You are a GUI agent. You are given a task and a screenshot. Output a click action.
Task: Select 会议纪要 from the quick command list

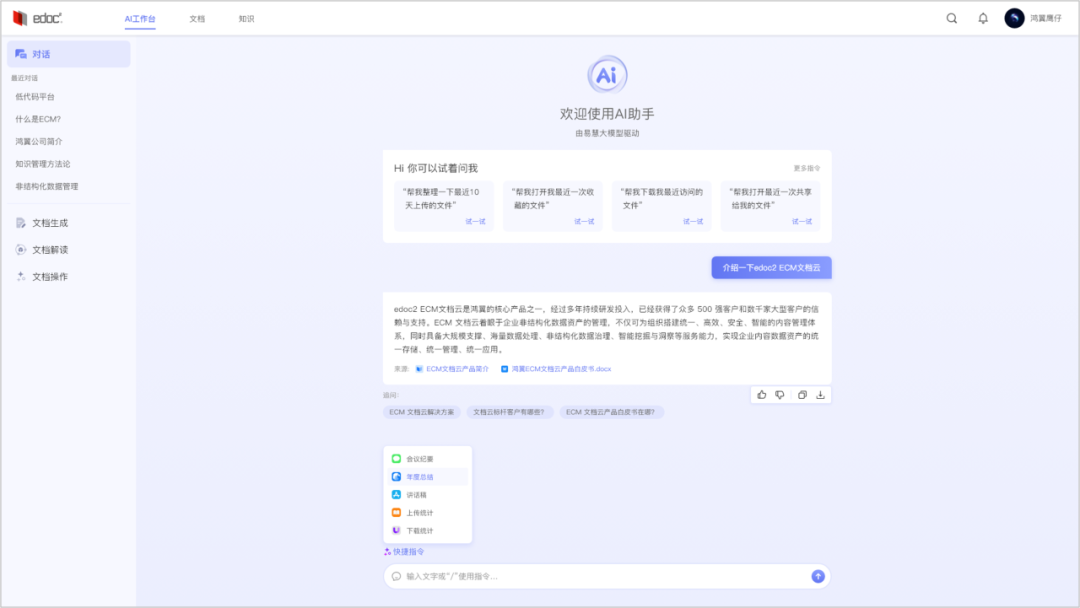tap(427, 458)
